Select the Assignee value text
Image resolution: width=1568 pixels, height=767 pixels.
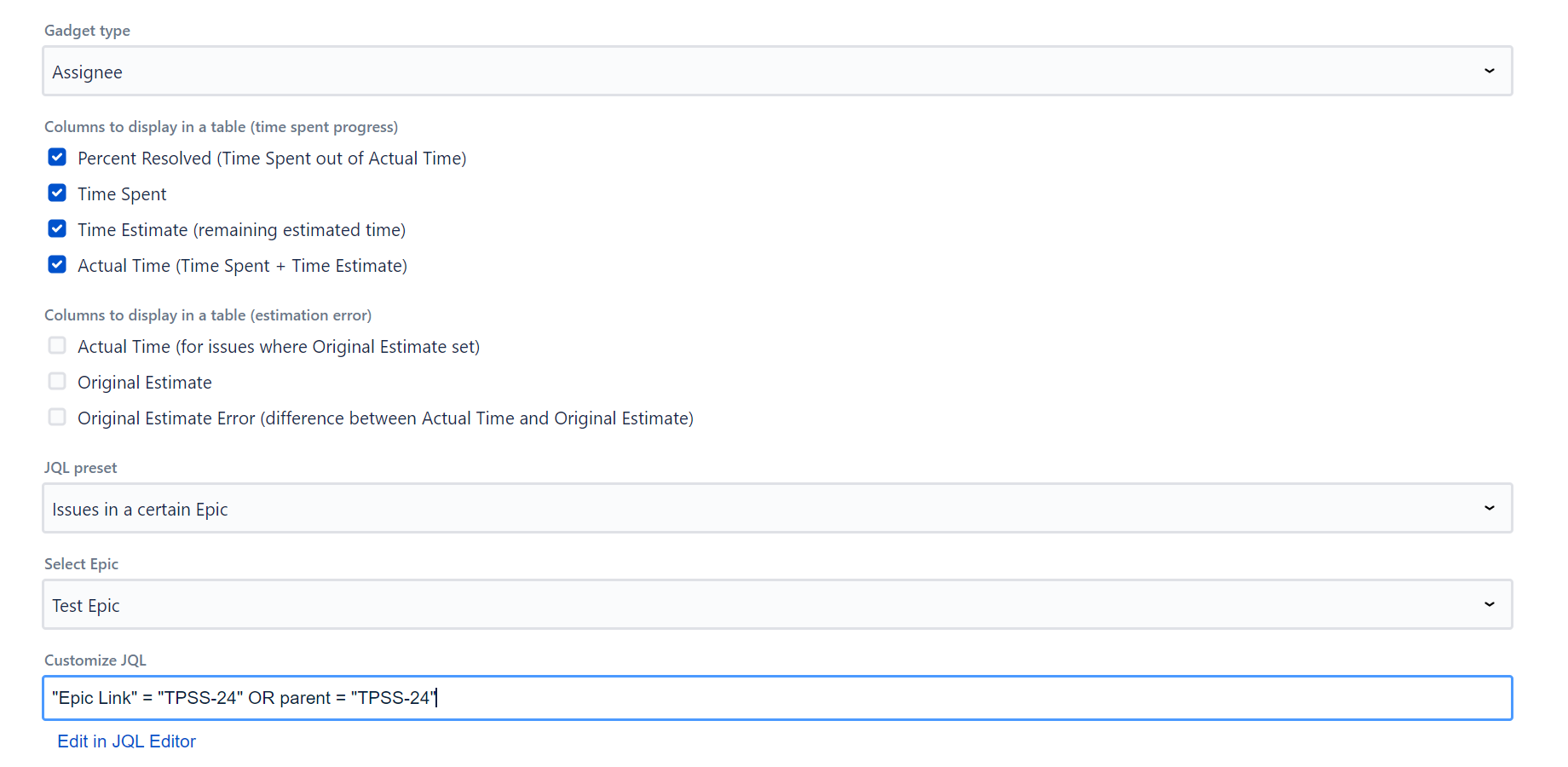87,72
